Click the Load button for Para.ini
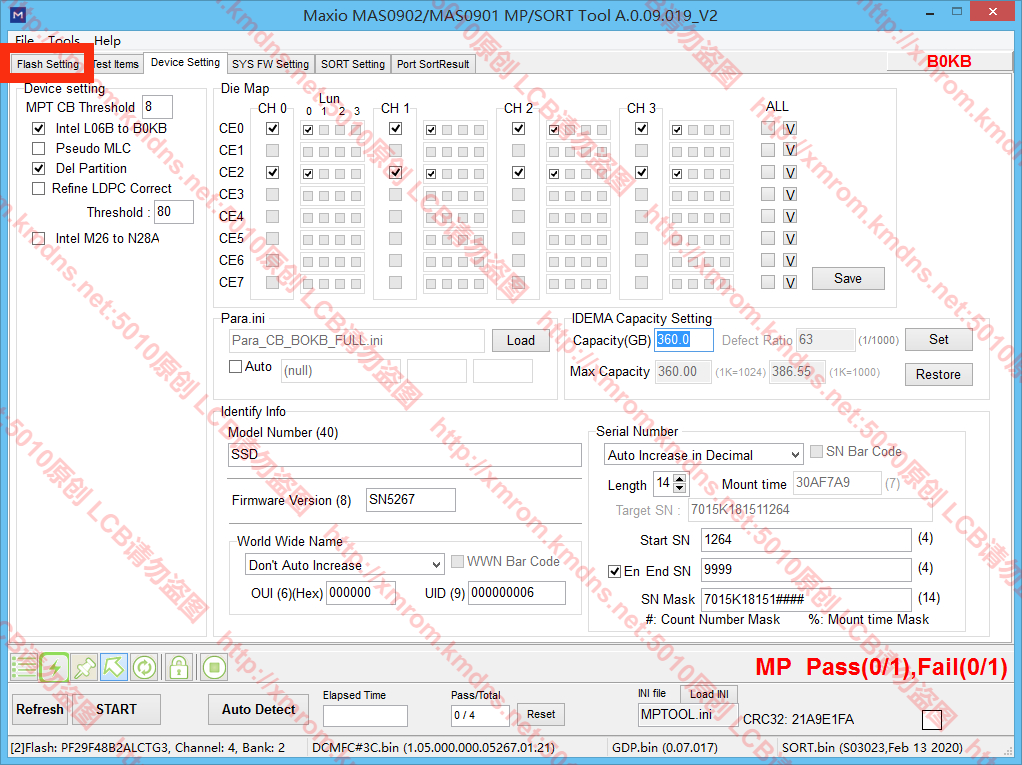Image resolution: width=1022 pixels, height=765 pixels. pos(520,340)
